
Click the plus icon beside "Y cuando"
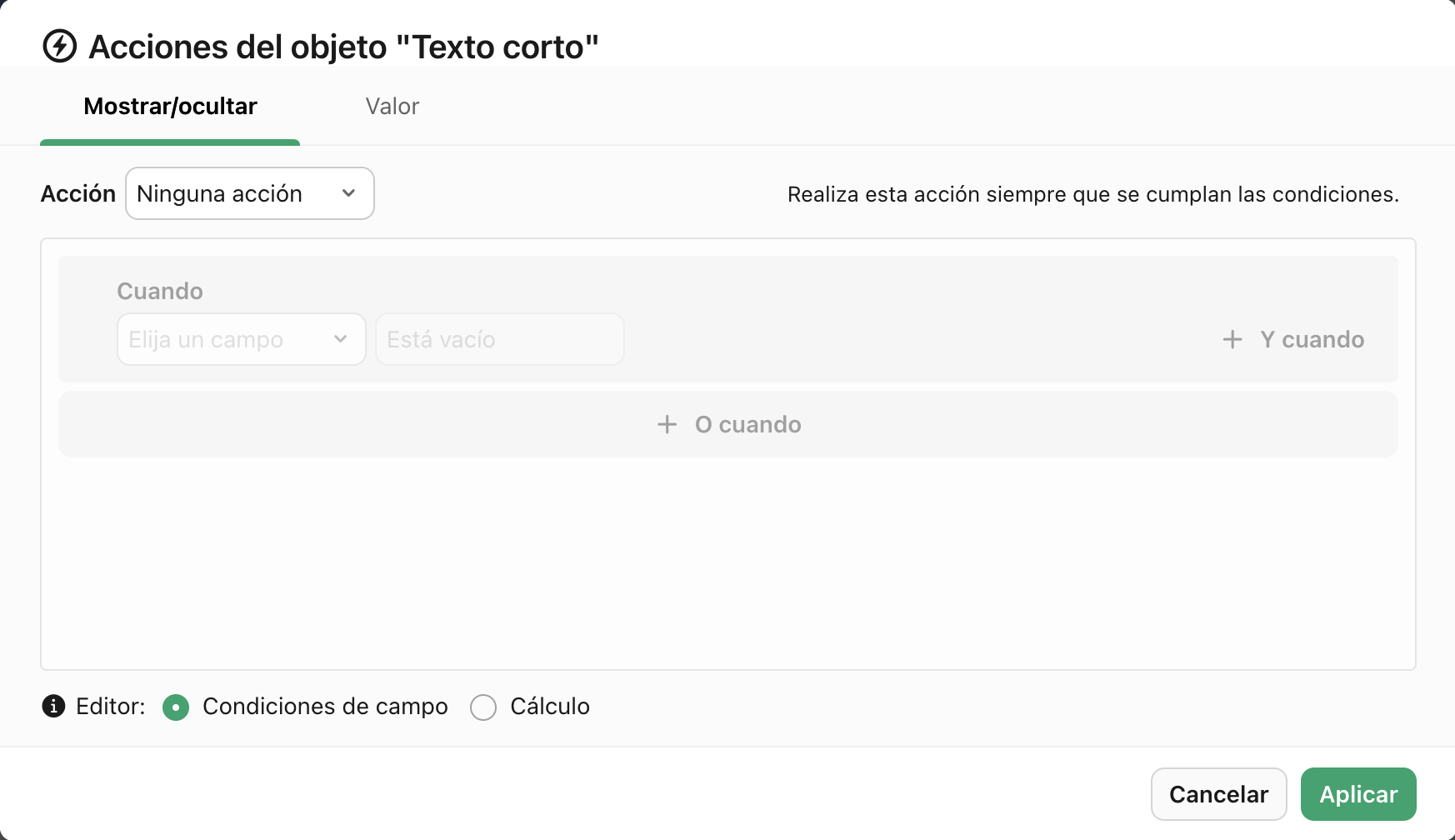[1232, 339]
